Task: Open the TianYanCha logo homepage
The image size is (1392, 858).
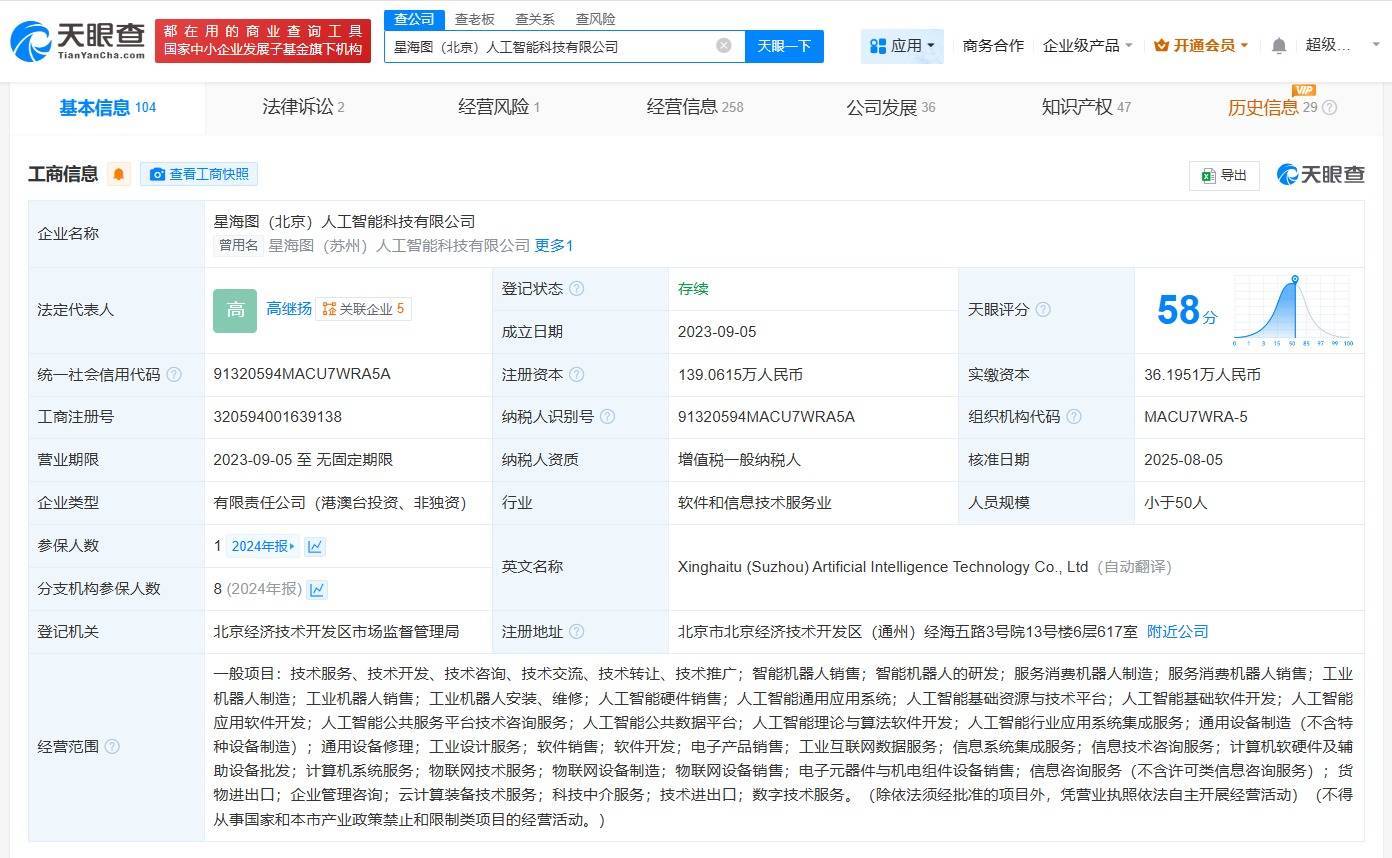Action: coord(78,41)
